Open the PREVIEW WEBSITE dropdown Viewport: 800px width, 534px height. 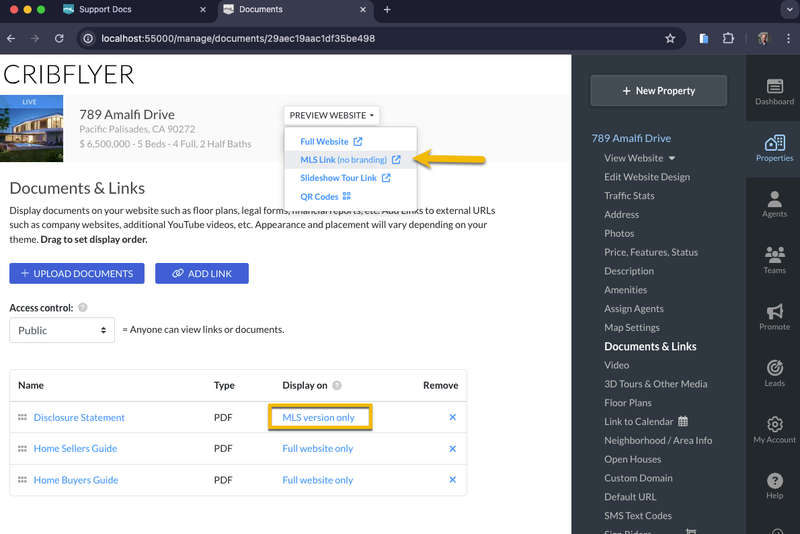(332, 115)
